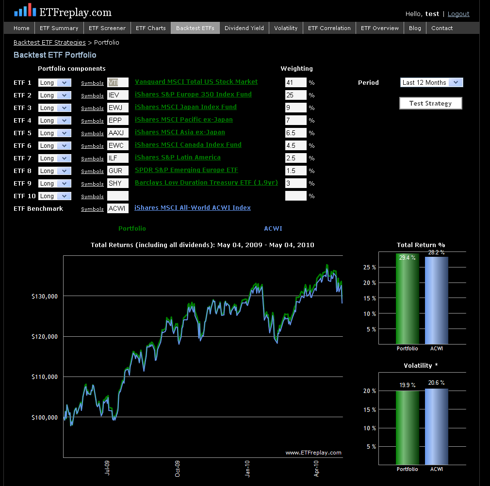Click ETF 1 weighting field showing 41
Screen dimensions: 490x486
tap(296, 83)
